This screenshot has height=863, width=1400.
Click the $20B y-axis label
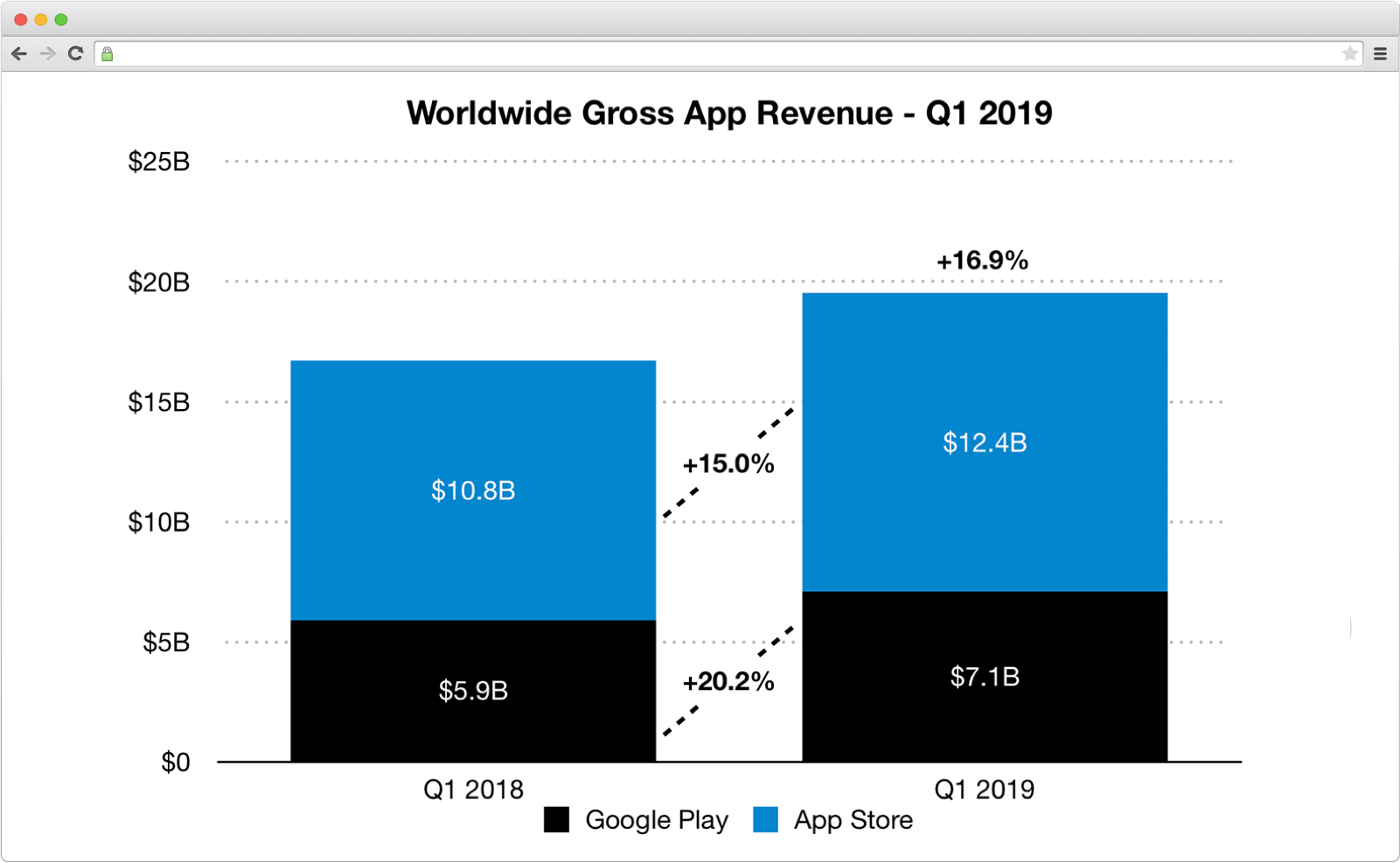[159, 282]
